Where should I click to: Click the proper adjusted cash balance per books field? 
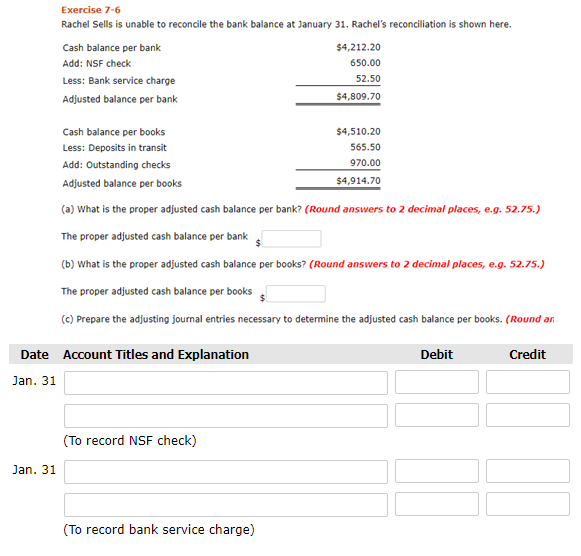[x=296, y=293]
